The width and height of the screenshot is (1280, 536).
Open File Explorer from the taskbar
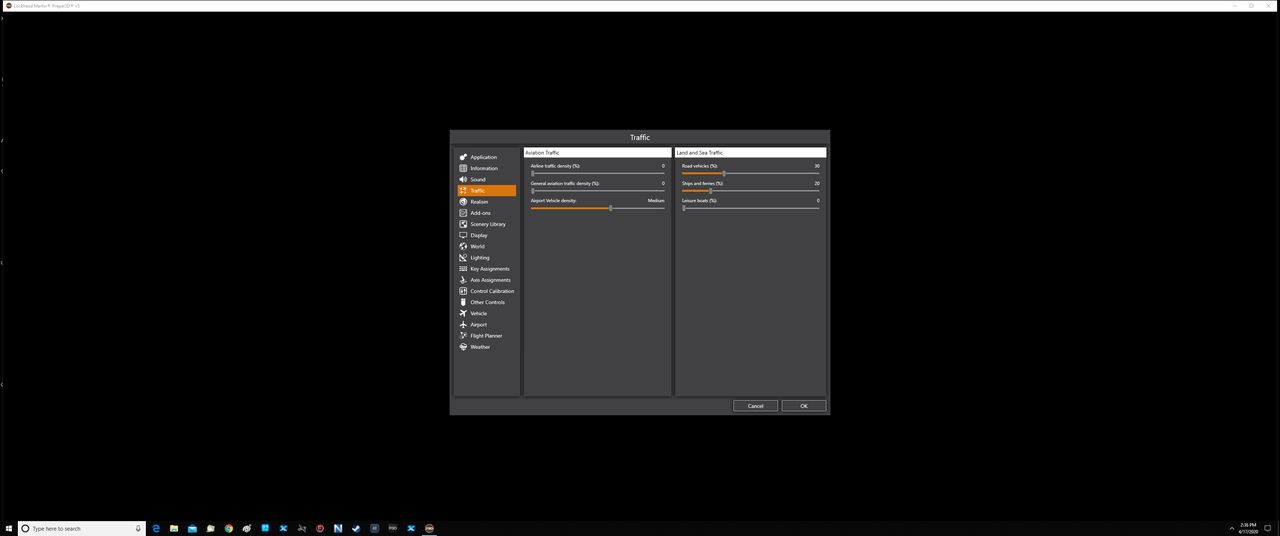click(174, 528)
